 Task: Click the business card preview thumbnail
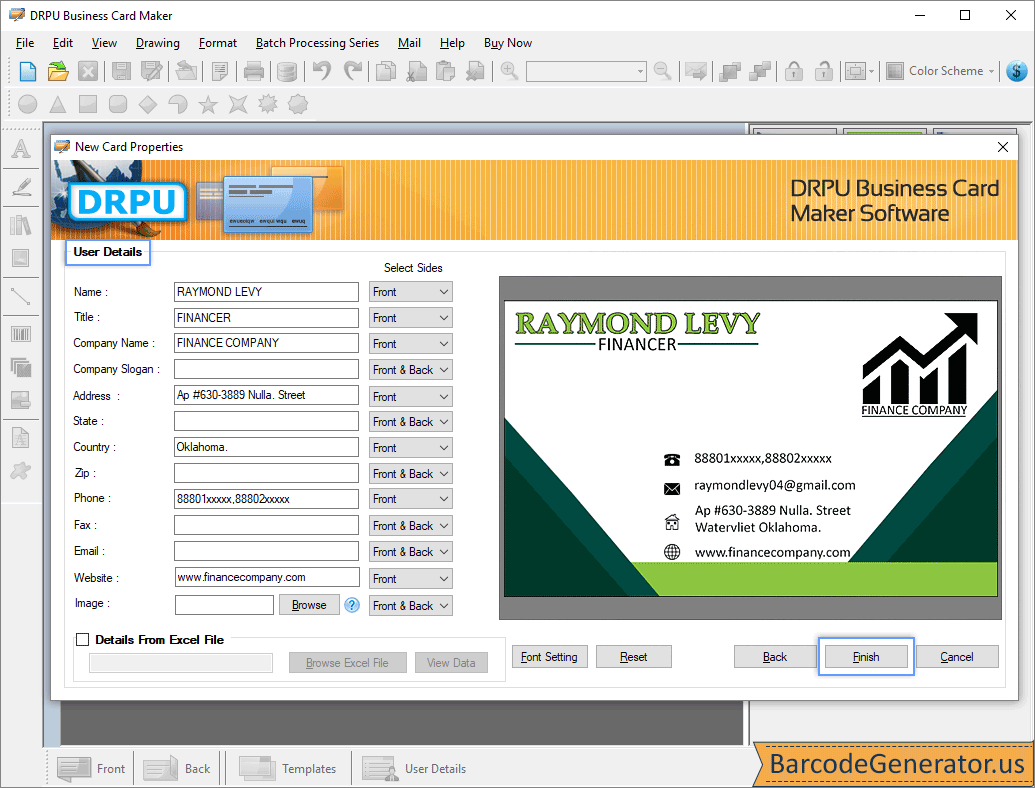click(751, 448)
